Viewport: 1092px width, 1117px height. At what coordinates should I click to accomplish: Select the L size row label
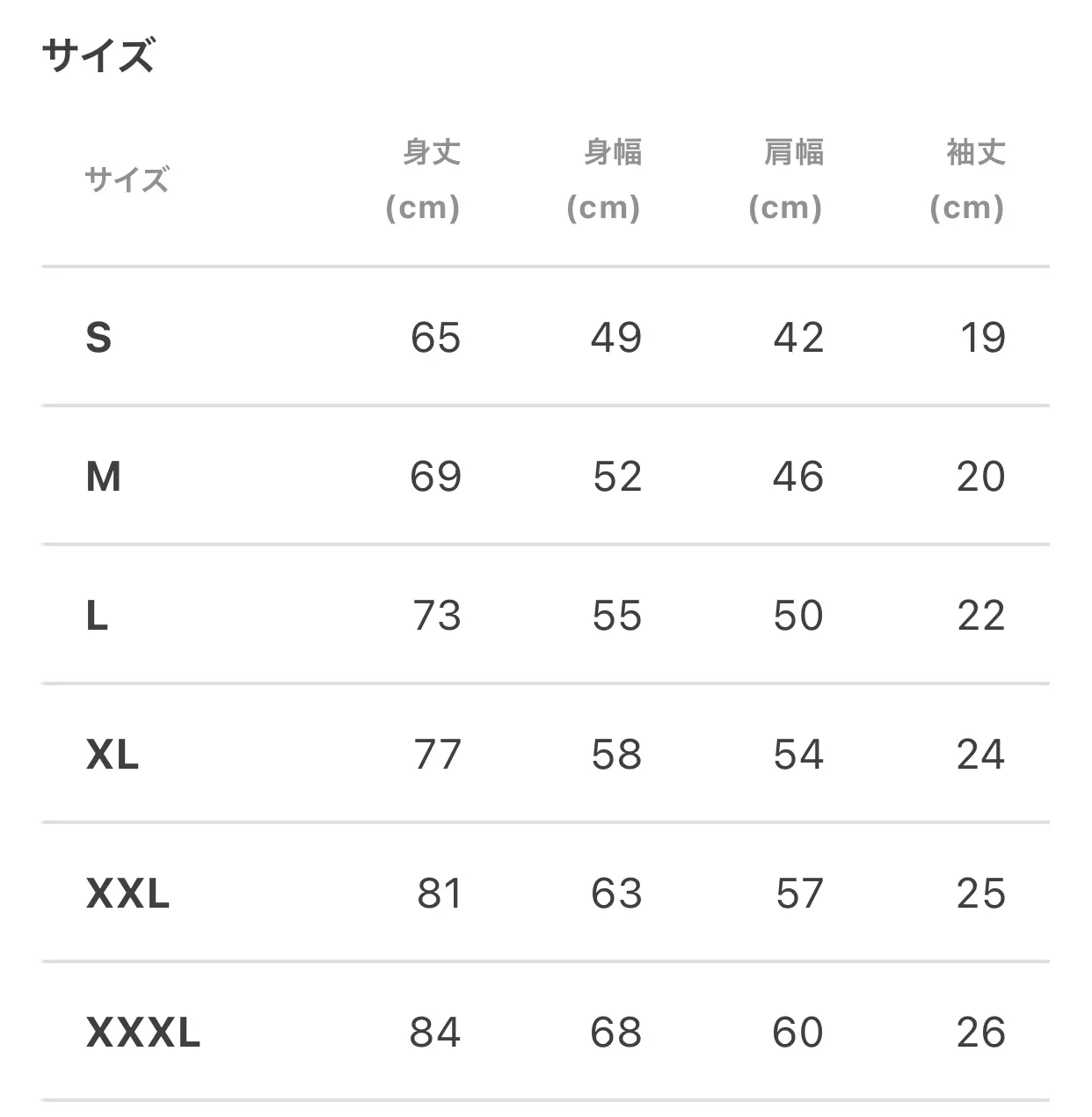(x=97, y=616)
